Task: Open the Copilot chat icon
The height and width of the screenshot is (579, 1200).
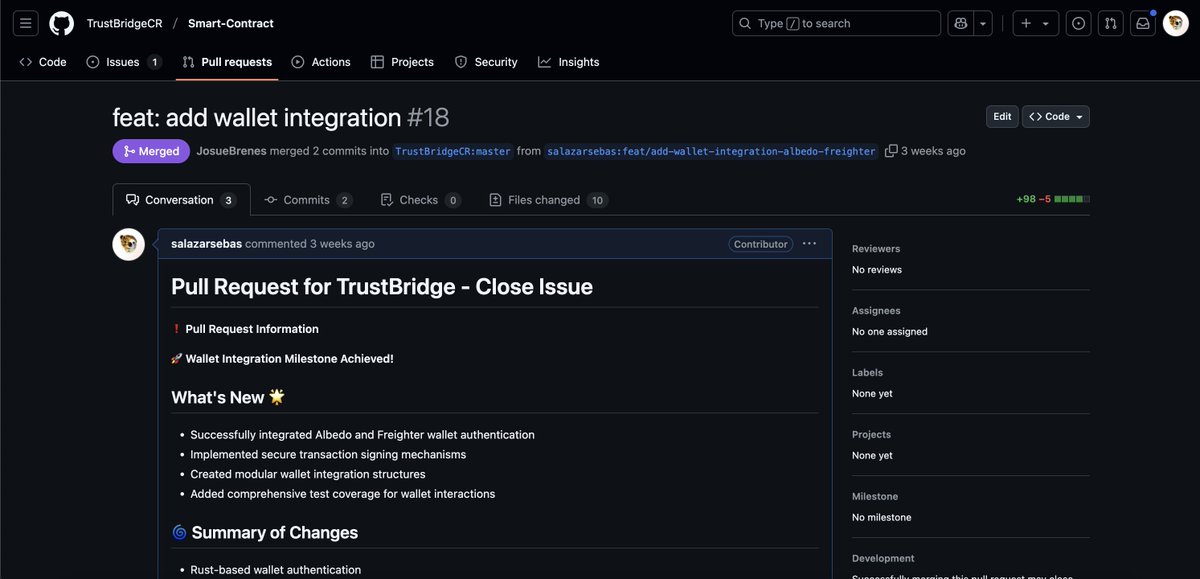Action: pyautogui.click(x=961, y=23)
